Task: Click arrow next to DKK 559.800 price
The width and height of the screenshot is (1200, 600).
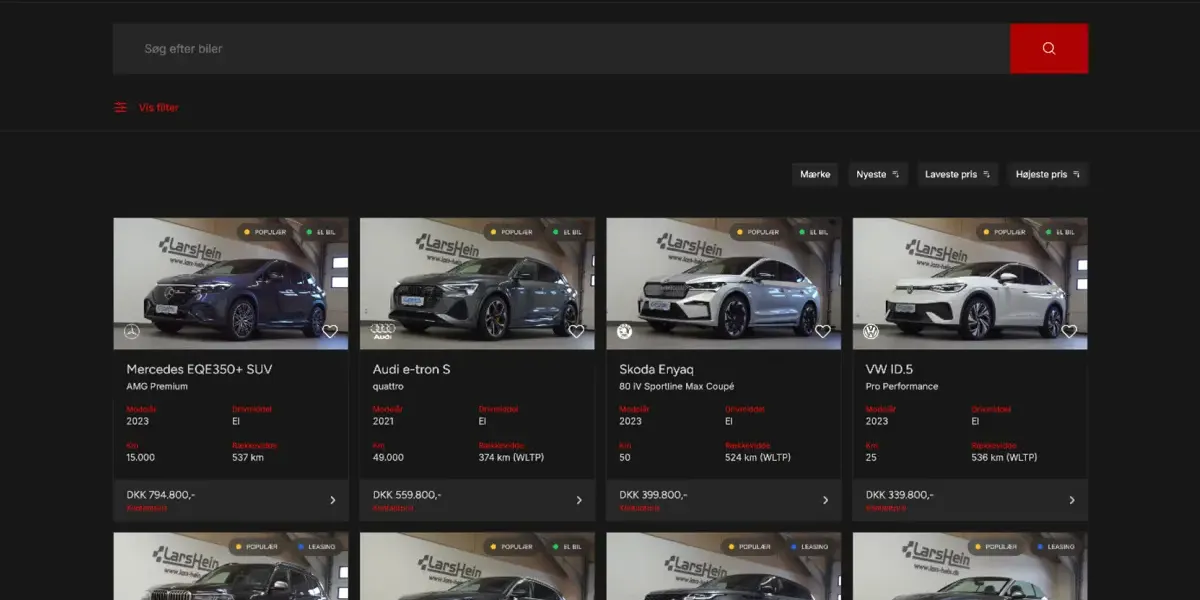Action: [x=579, y=500]
